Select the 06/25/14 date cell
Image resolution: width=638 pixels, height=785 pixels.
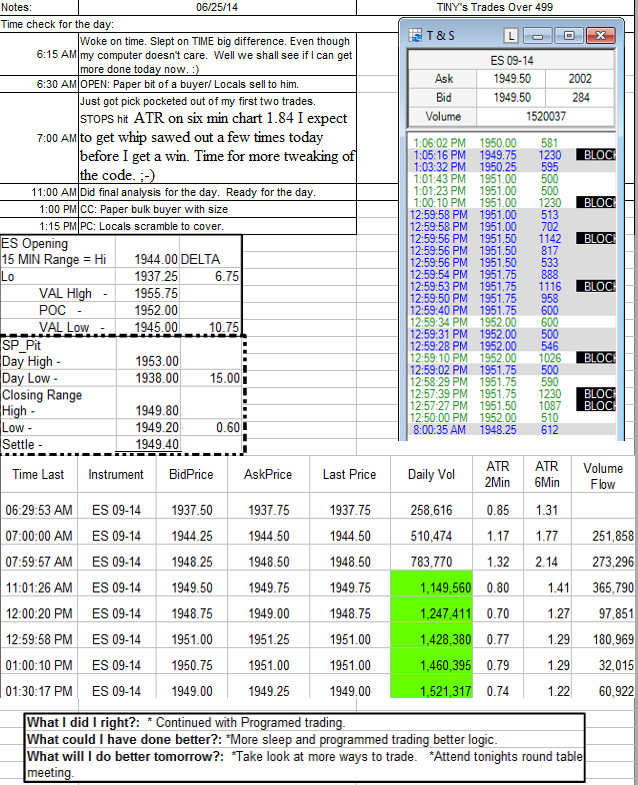217,7
